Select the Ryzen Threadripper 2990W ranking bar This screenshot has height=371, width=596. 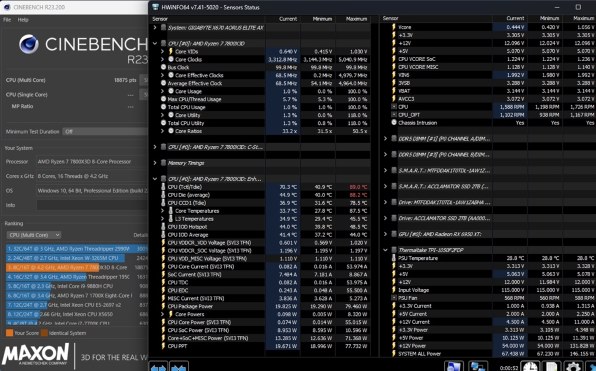(x=77, y=249)
